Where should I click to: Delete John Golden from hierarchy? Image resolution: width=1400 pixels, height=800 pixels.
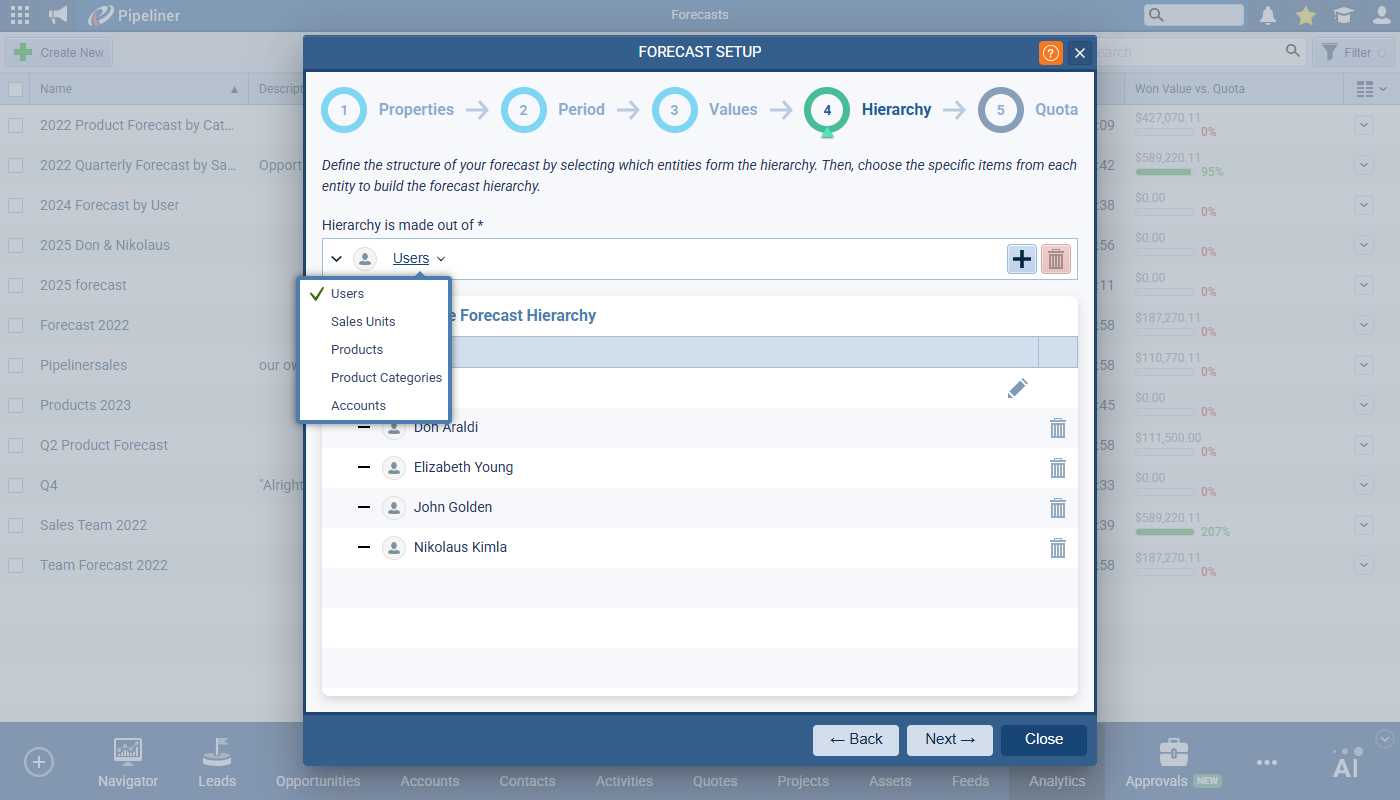(1057, 508)
